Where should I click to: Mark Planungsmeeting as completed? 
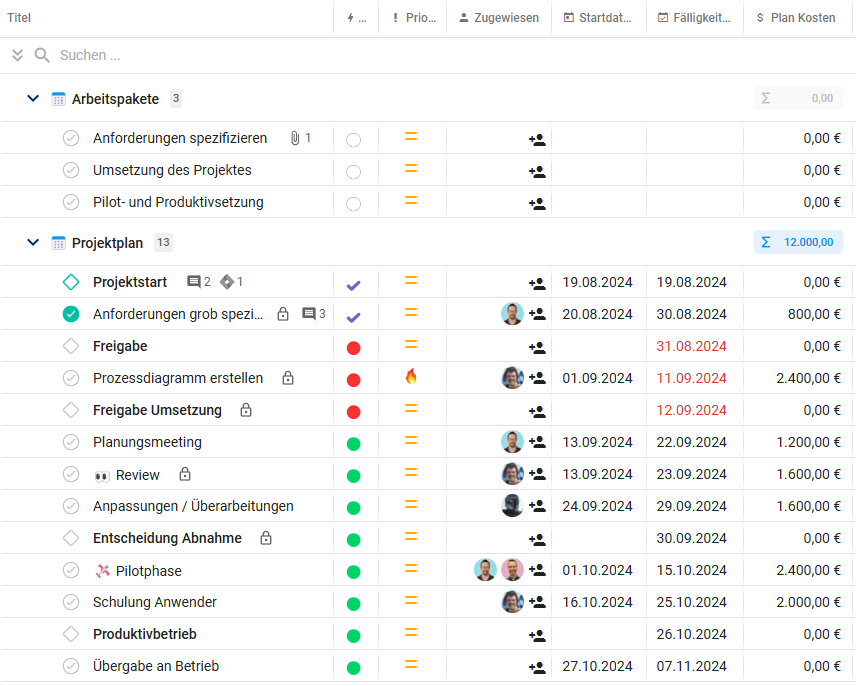point(71,442)
